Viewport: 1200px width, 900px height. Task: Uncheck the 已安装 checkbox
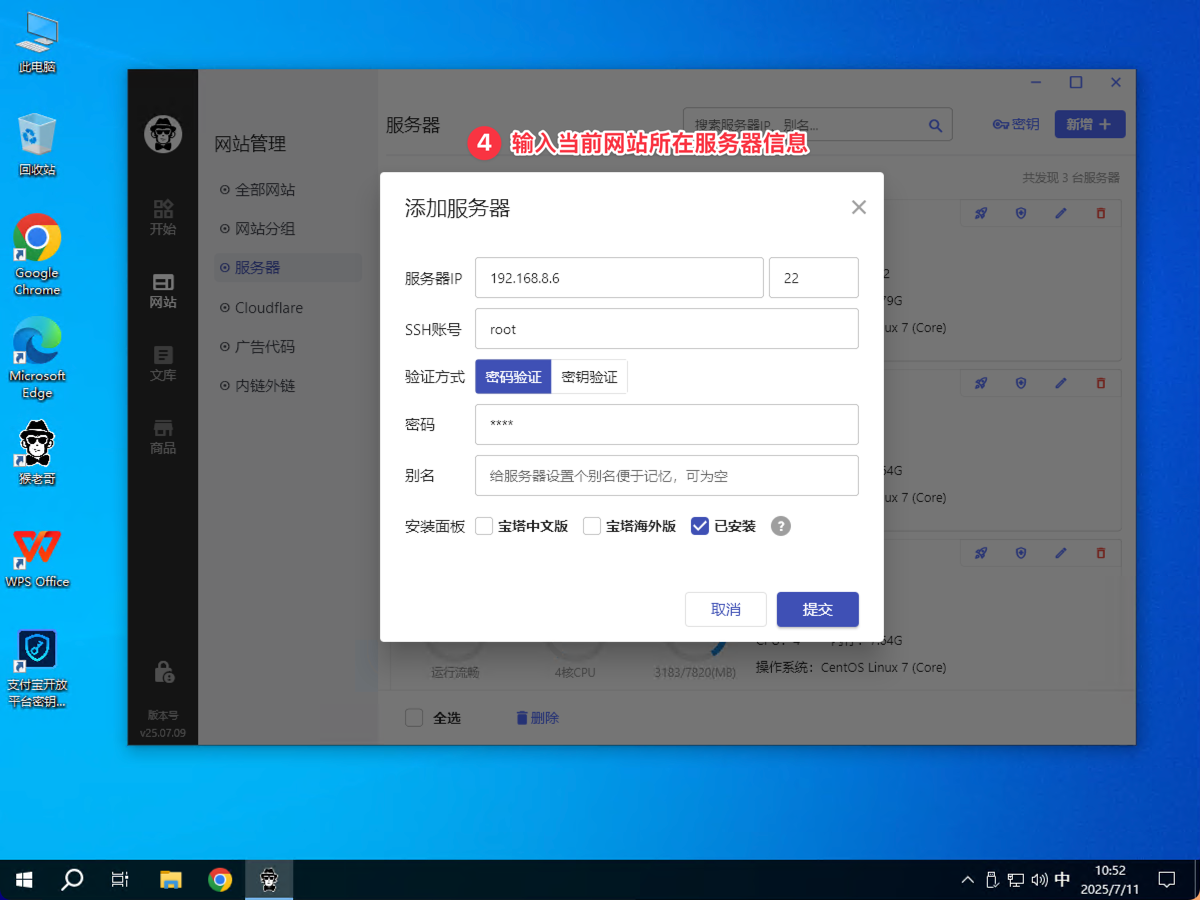pyautogui.click(x=700, y=526)
